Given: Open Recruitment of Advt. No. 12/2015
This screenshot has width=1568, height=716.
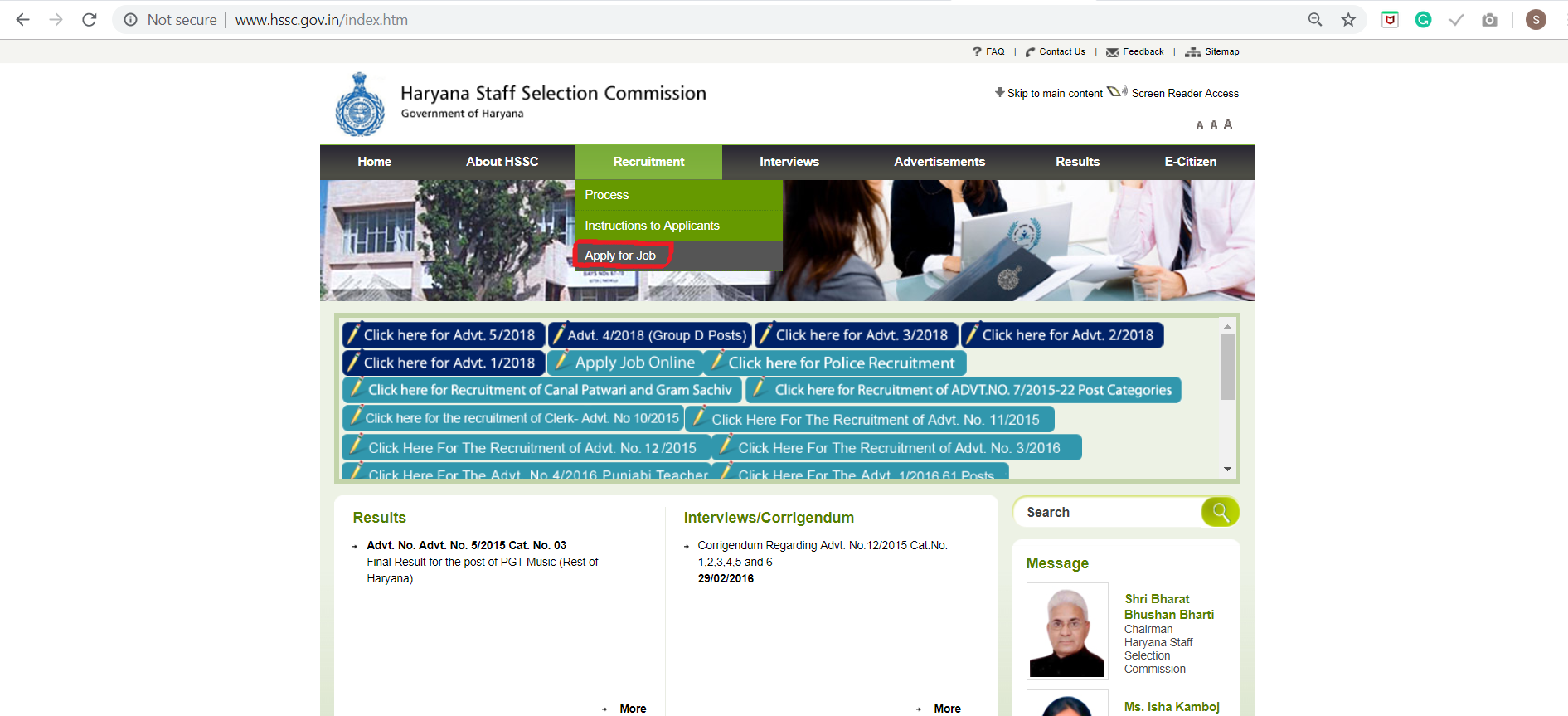Looking at the screenshot, I should click(x=526, y=447).
